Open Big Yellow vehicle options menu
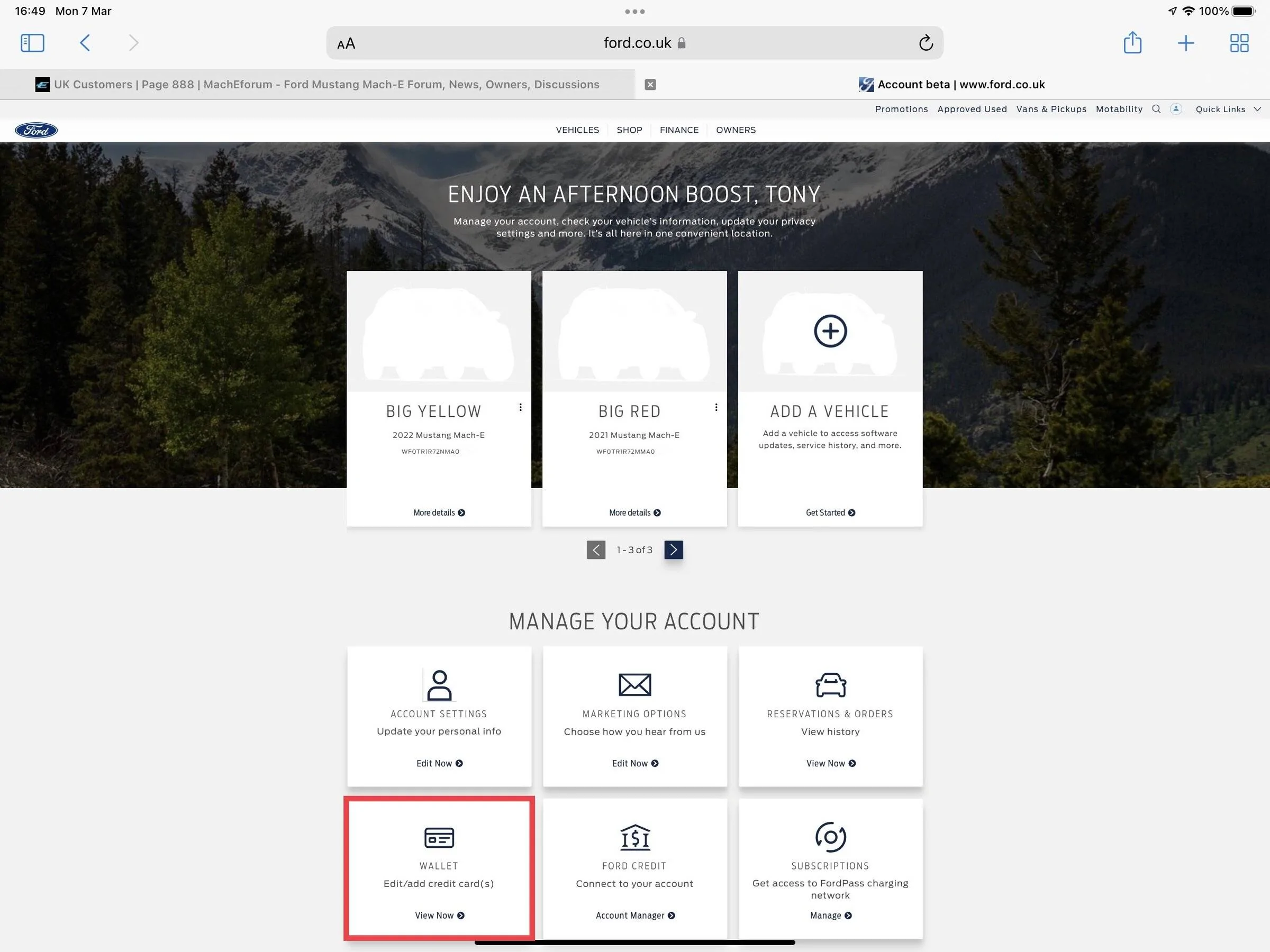 click(x=520, y=407)
